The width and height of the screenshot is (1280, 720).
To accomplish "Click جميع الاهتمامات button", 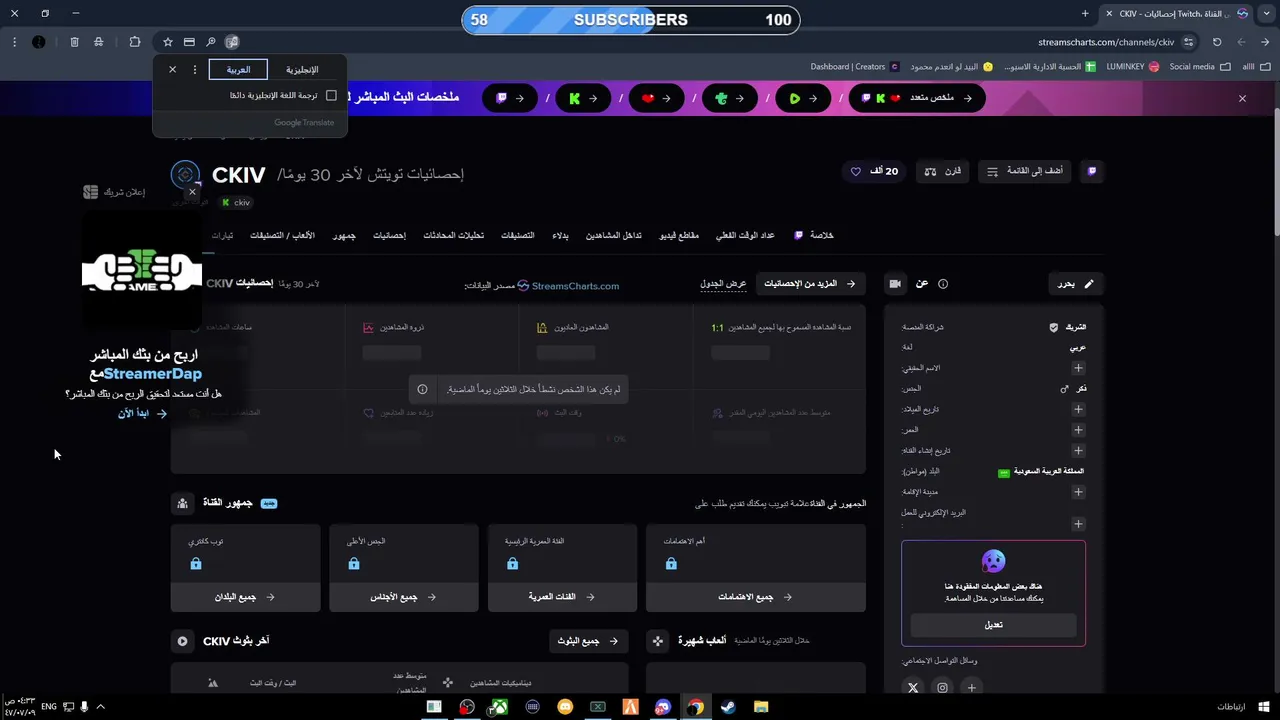I will point(756,597).
